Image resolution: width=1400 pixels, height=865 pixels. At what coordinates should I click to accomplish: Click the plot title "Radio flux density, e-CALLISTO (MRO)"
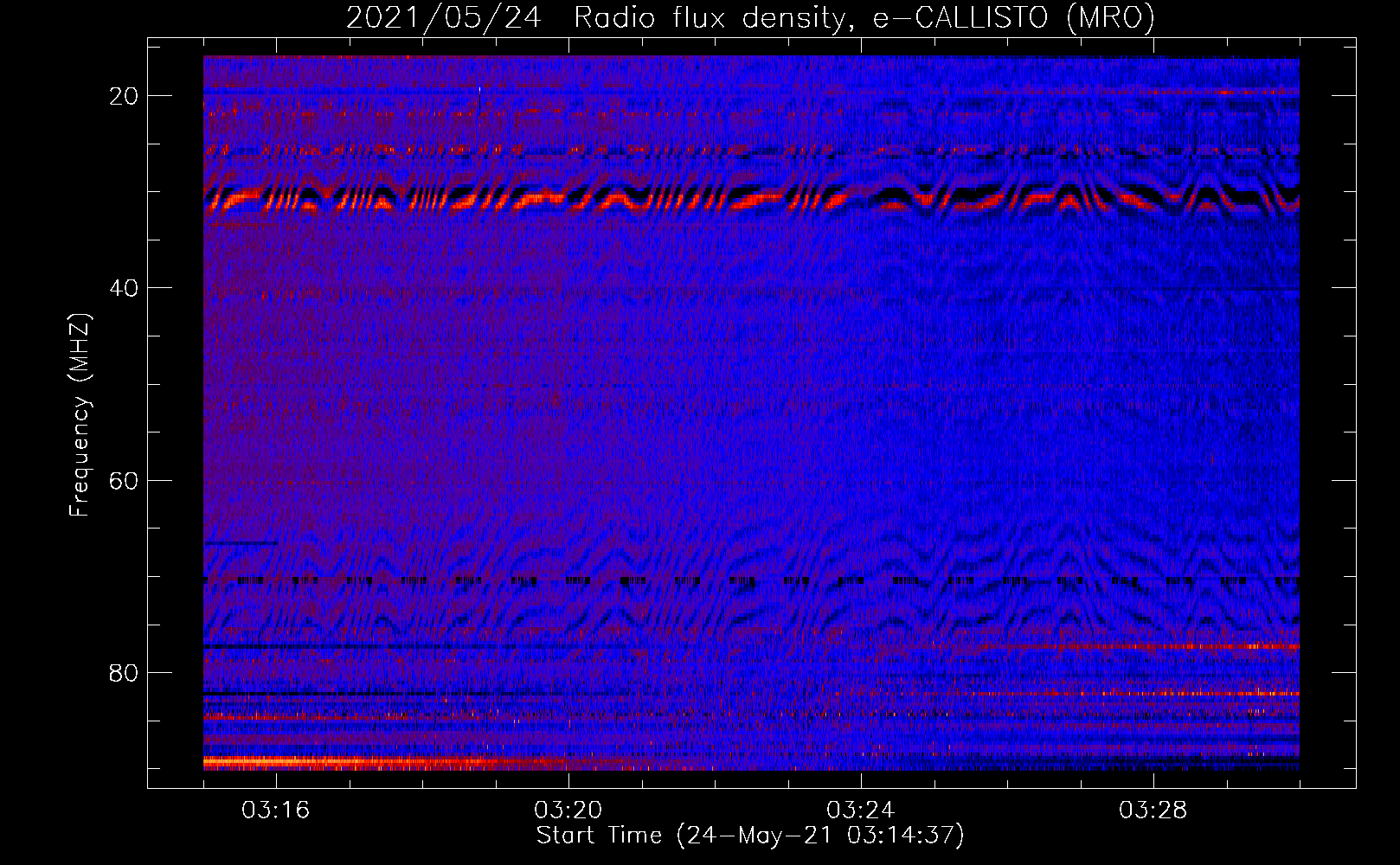(x=864, y=17)
